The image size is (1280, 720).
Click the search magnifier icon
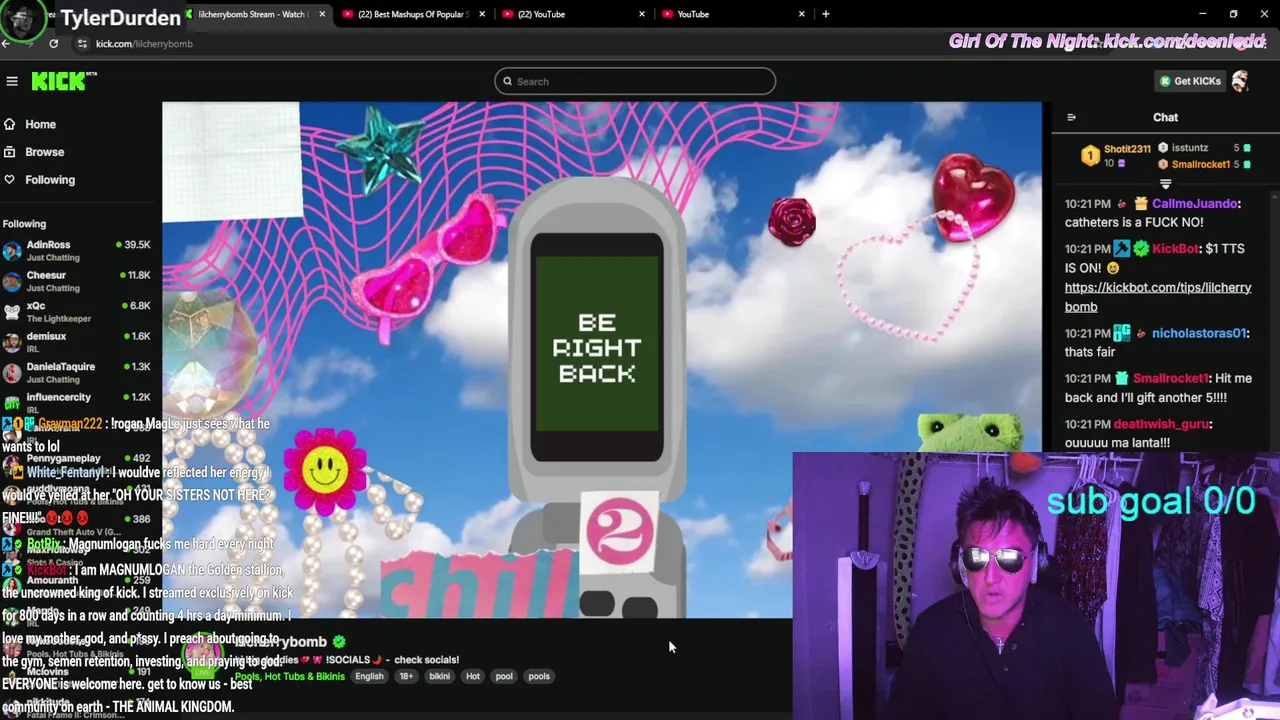(508, 81)
